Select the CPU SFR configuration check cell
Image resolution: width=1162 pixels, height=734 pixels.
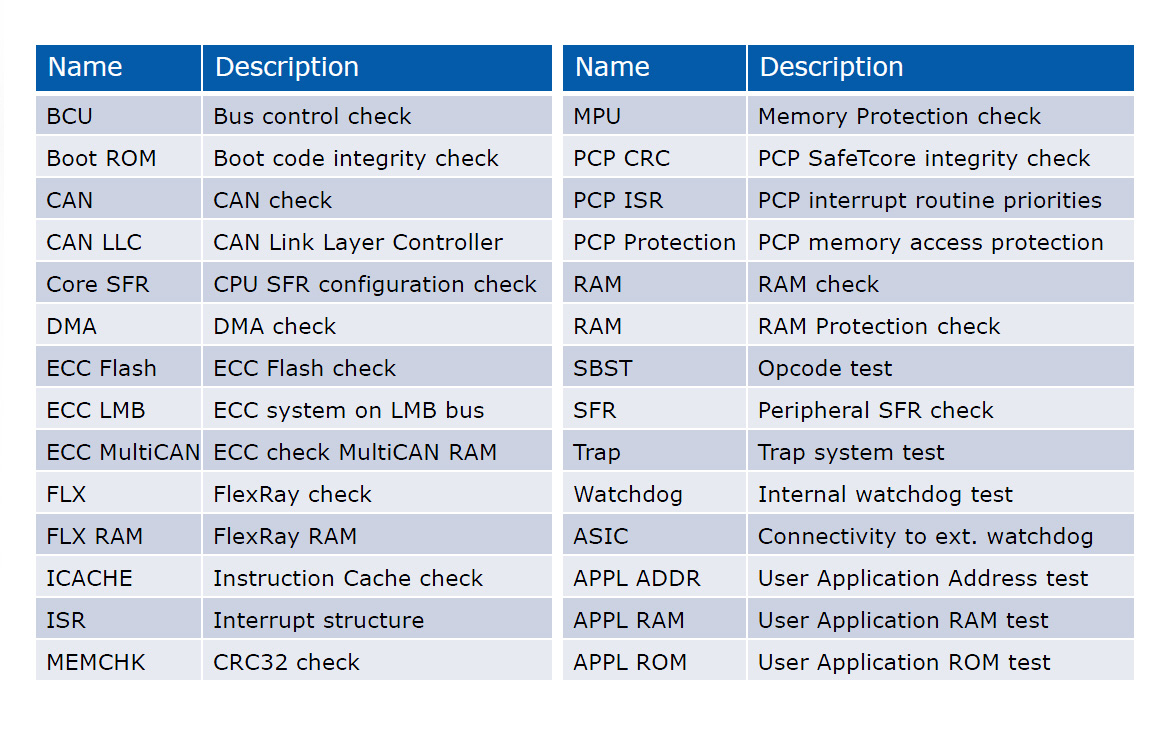[374, 284]
